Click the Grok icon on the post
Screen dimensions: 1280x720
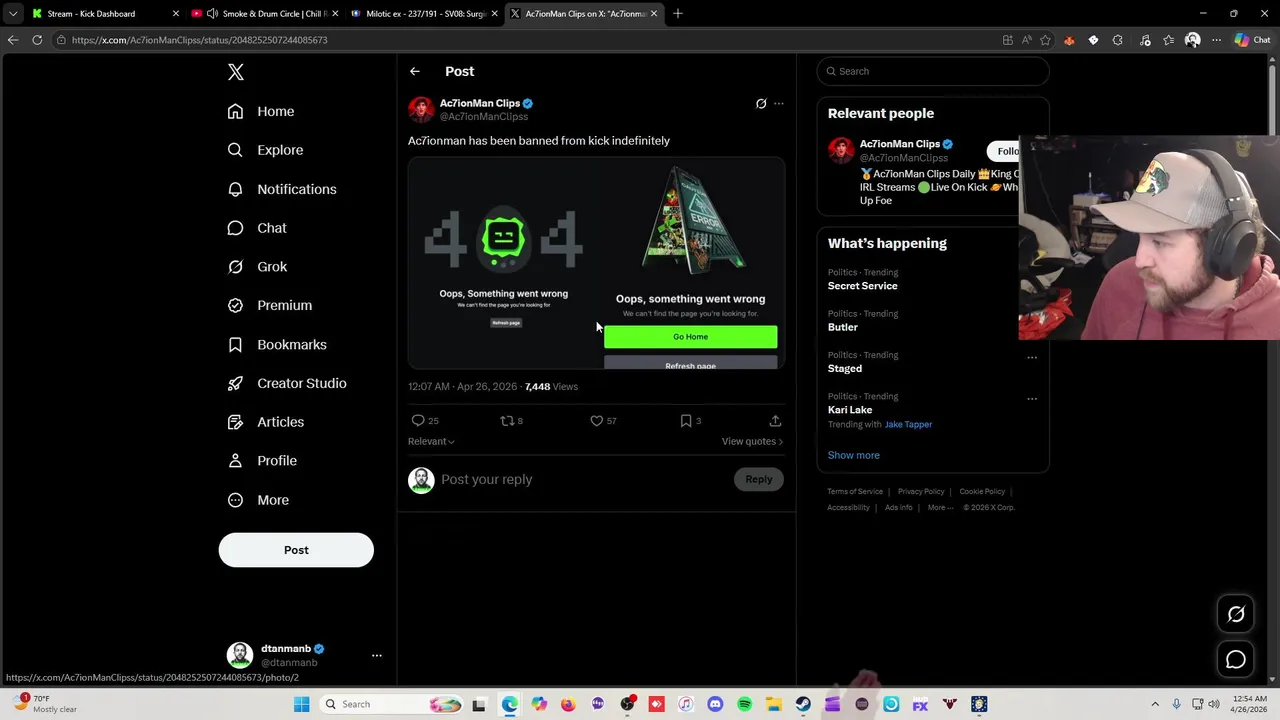761,103
